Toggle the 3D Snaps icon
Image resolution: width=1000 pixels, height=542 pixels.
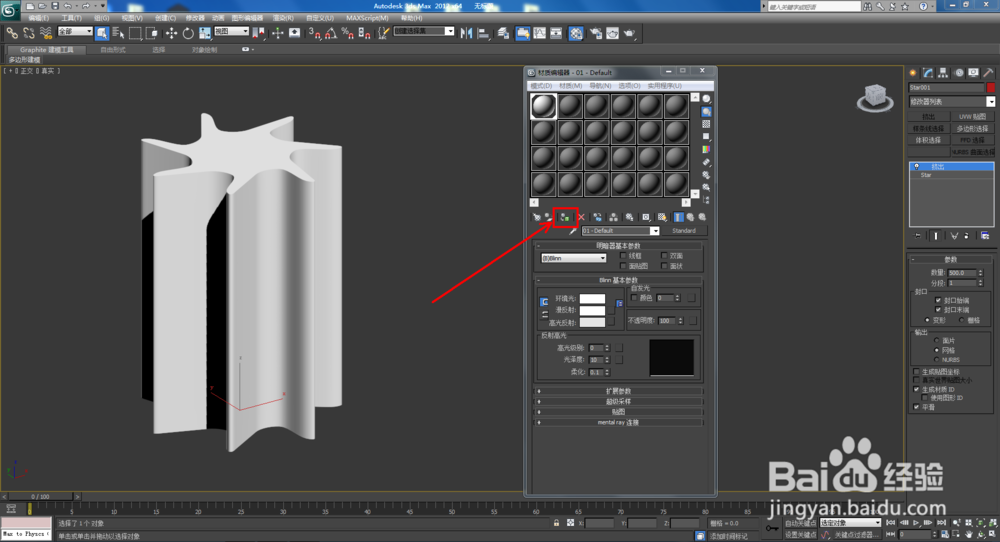314,33
